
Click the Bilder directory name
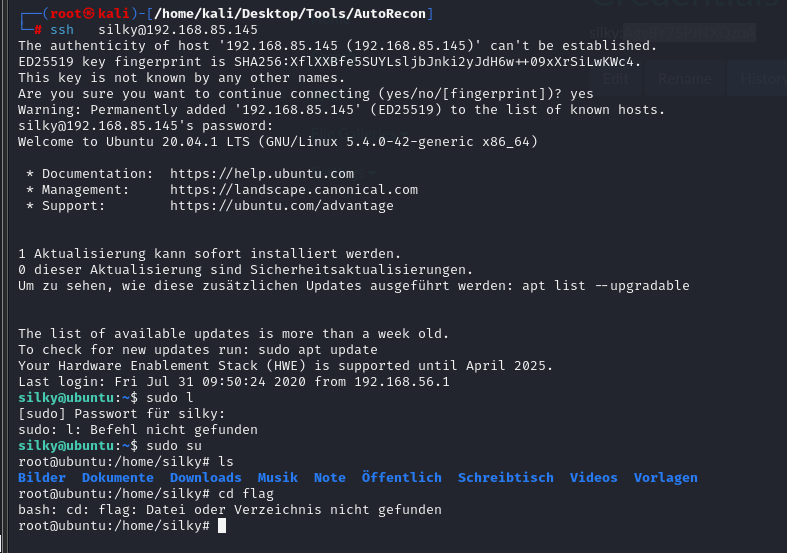pyautogui.click(x=42, y=478)
